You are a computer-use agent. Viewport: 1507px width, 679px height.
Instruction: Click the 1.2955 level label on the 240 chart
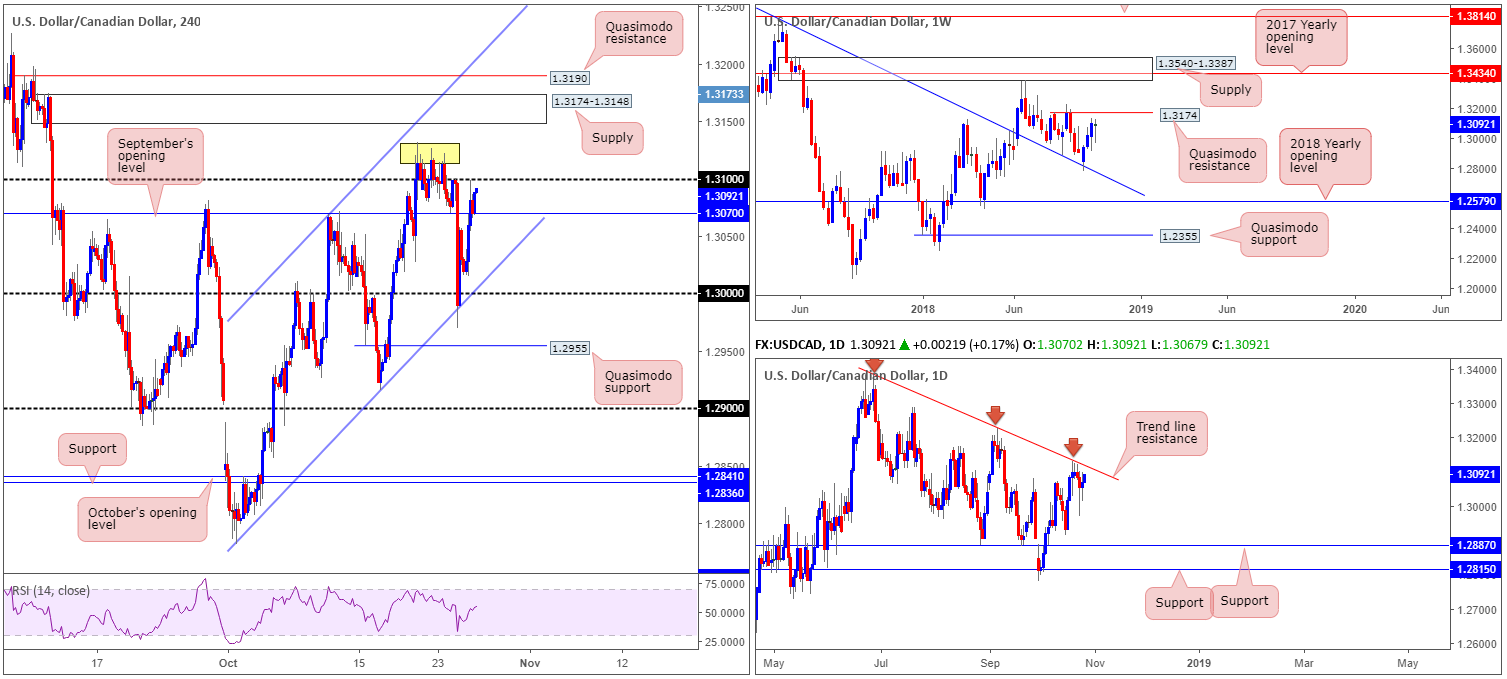[569, 349]
